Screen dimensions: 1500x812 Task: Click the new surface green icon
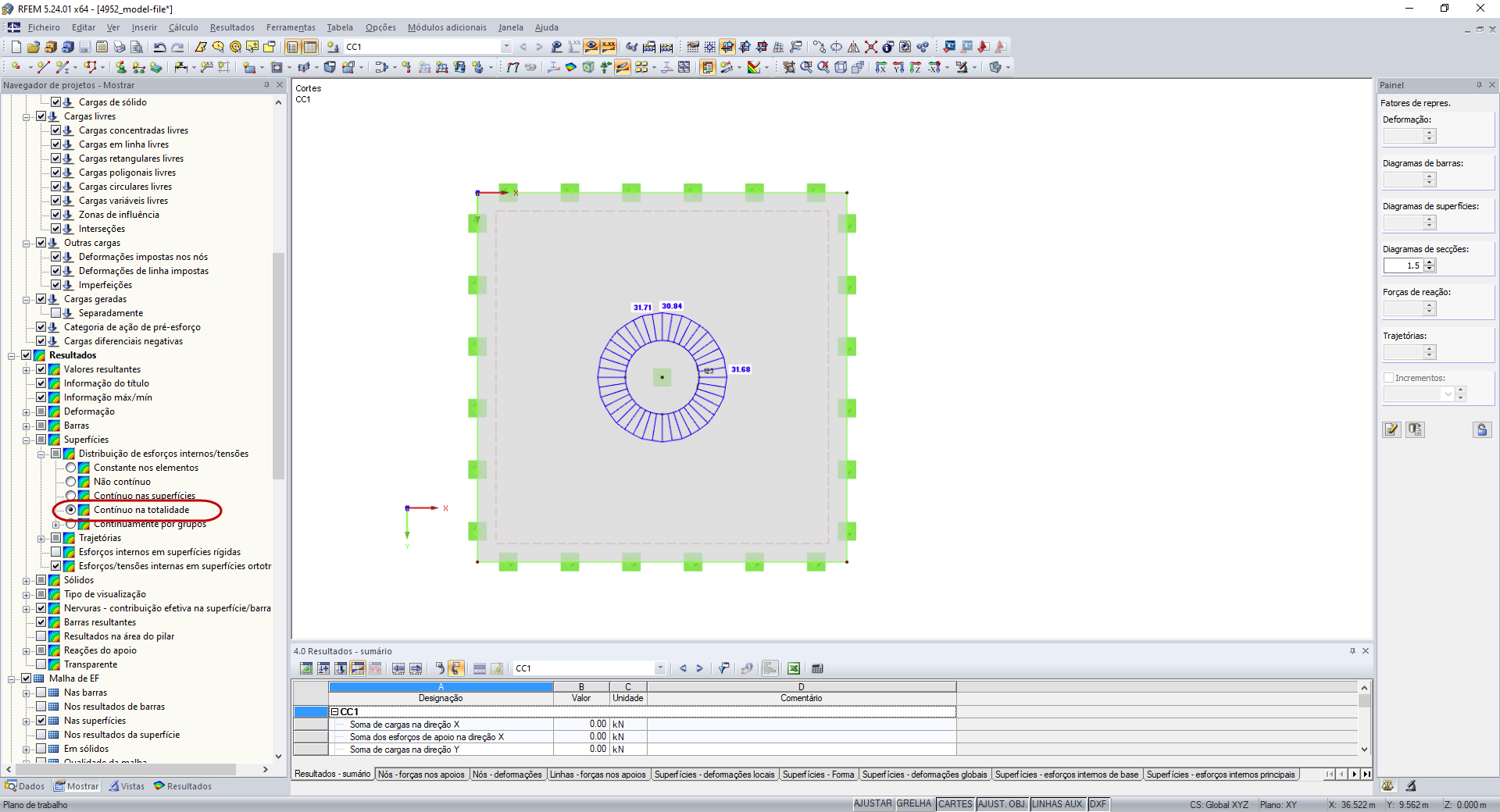(x=155, y=67)
